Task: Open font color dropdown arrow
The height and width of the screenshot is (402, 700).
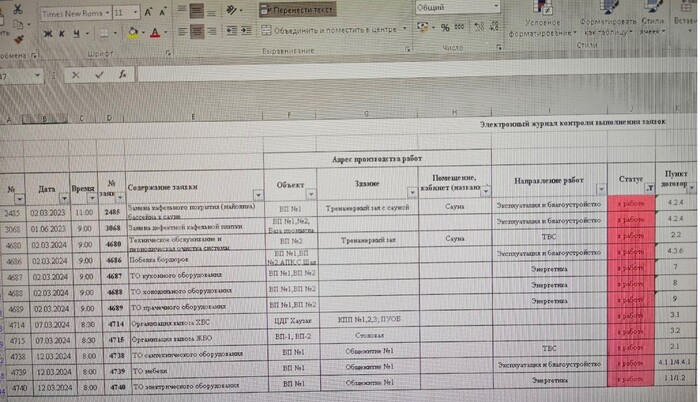Action: click(x=166, y=33)
